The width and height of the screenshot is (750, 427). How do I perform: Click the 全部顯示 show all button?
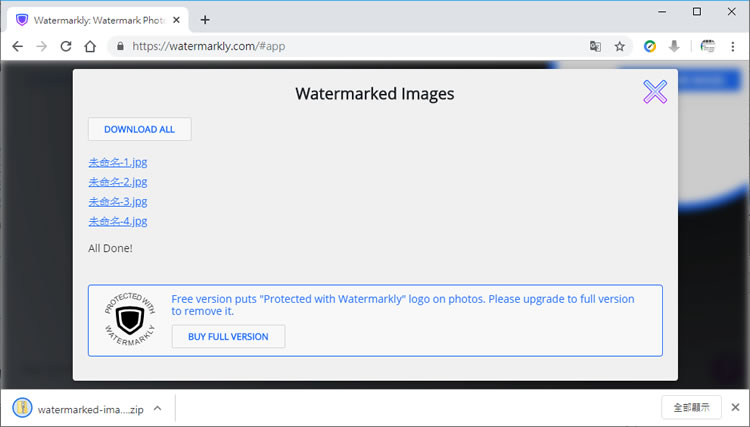[691, 407]
